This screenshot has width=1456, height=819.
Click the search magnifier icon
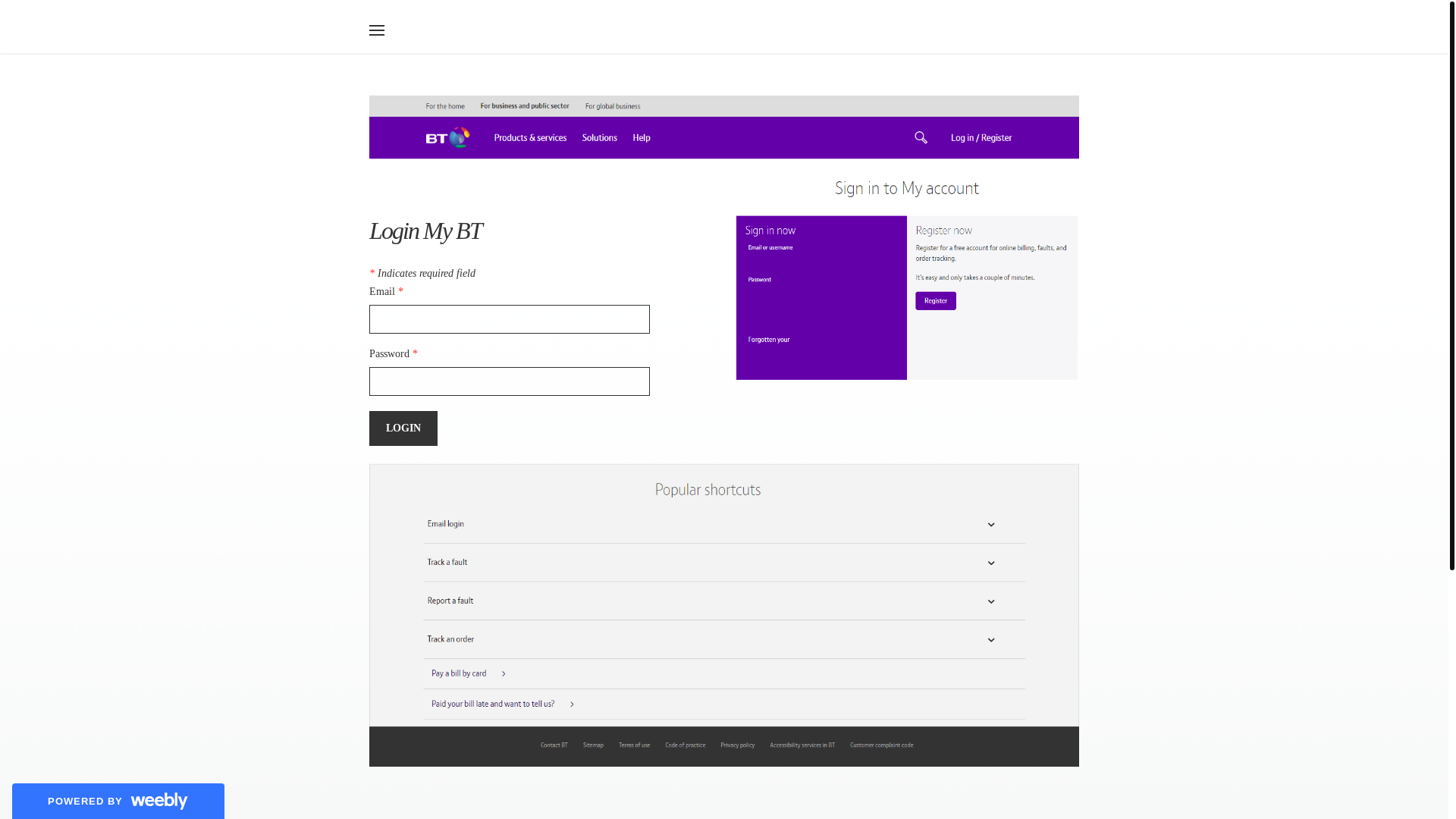pyautogui.click(x=921, y=137)
